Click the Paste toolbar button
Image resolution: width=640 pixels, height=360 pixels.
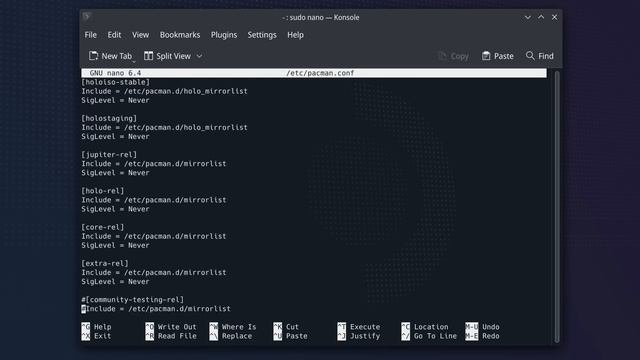[498, 56]
